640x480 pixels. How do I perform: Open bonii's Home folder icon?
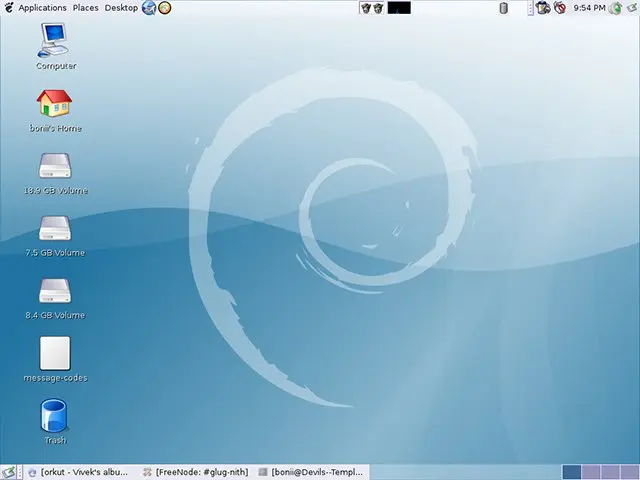(x=55, y=103)
